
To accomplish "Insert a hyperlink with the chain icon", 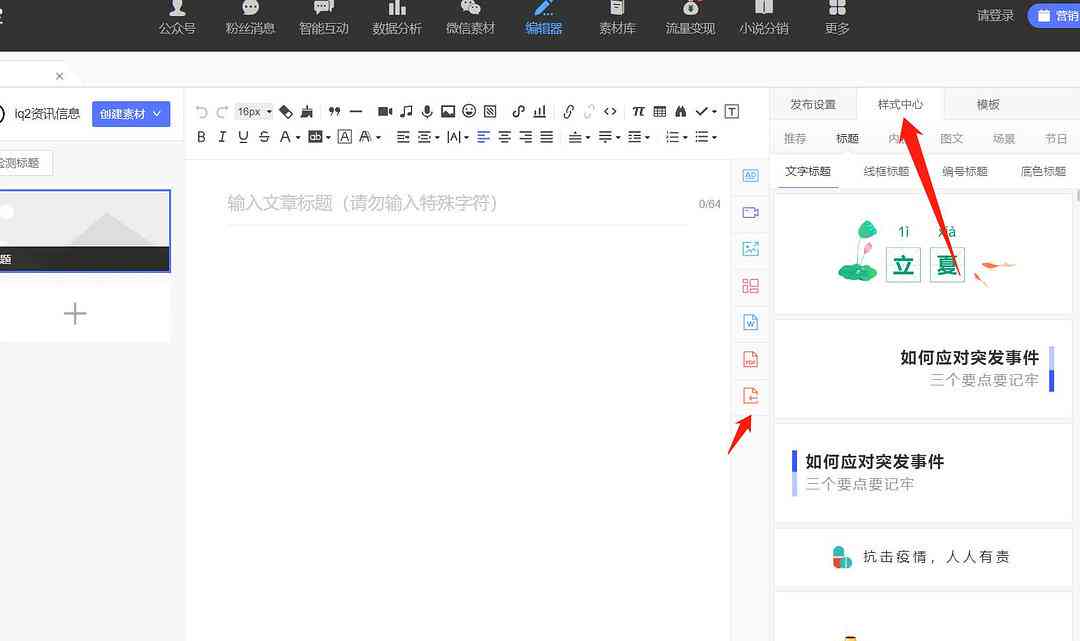I will click(568, 112).
